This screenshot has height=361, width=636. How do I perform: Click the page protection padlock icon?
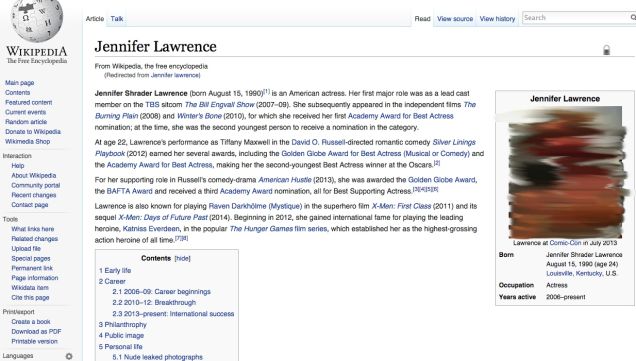coord(606,50)
